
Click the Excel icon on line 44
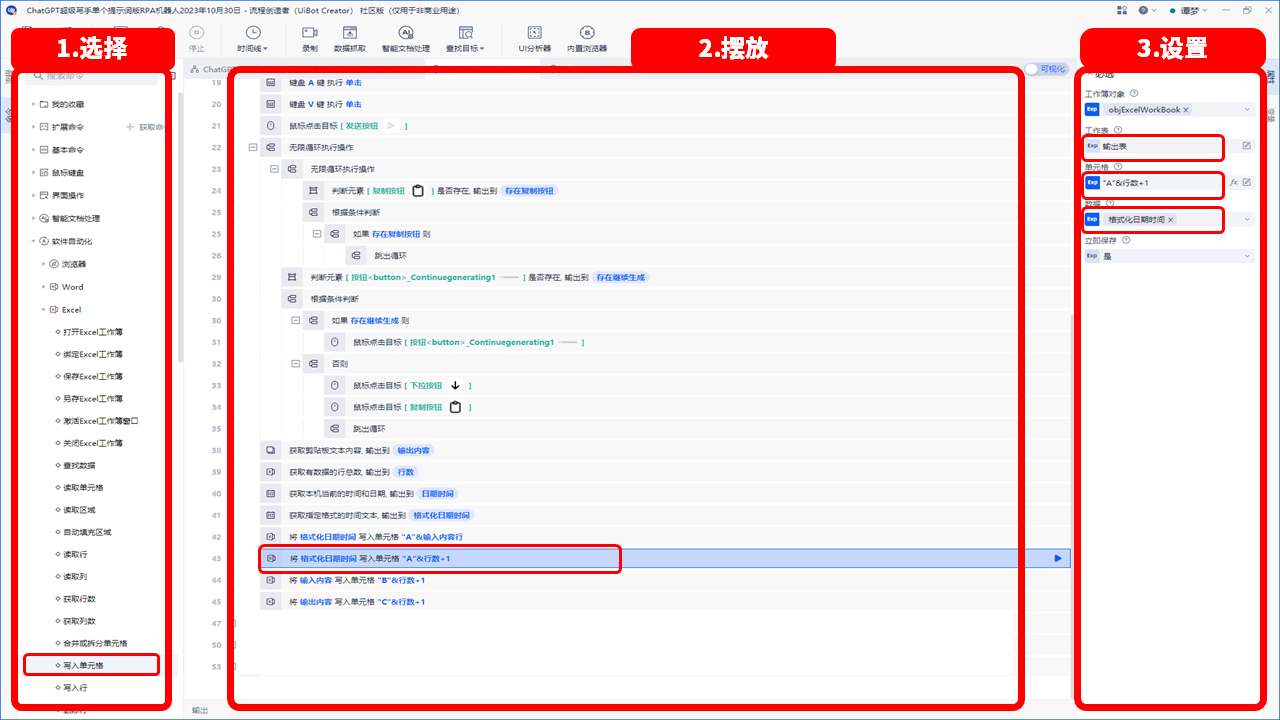pyautogui.click(x=271, y=580)
